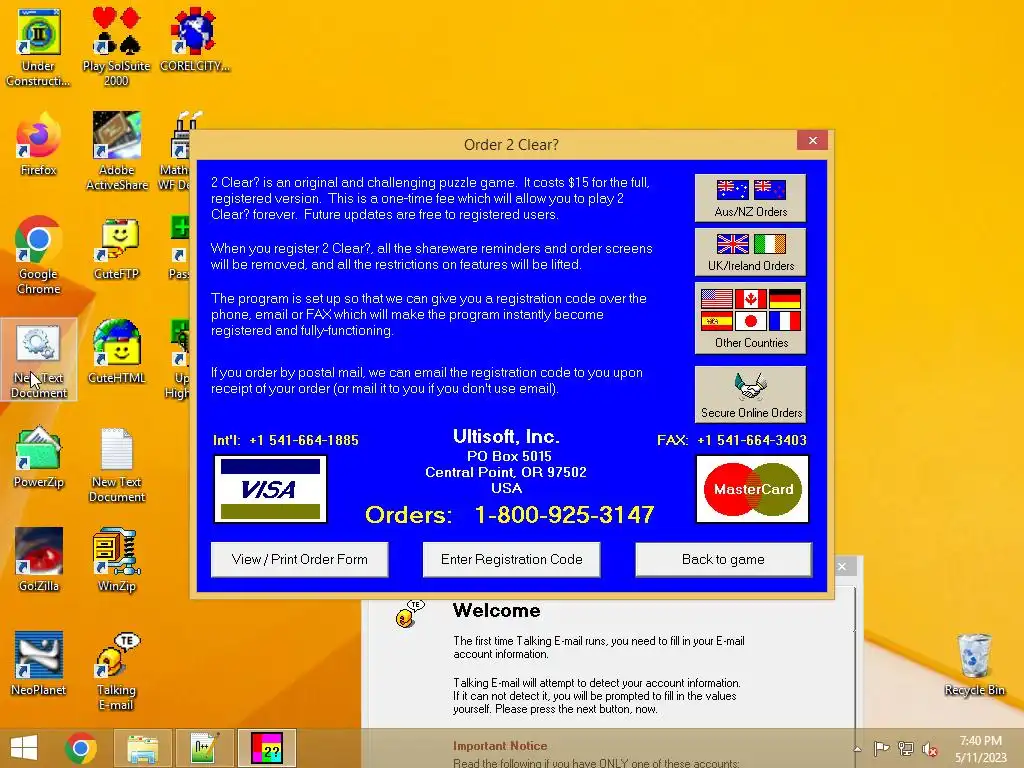1024x768 pixels.
Task: Switch to 2 Clear? taskbar icon
Action: (266, 748)
